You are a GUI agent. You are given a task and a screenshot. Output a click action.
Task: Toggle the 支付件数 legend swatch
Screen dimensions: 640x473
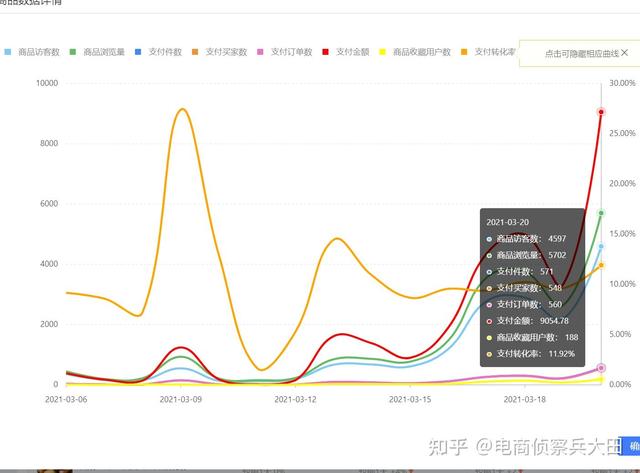click(x=138, y=52)
